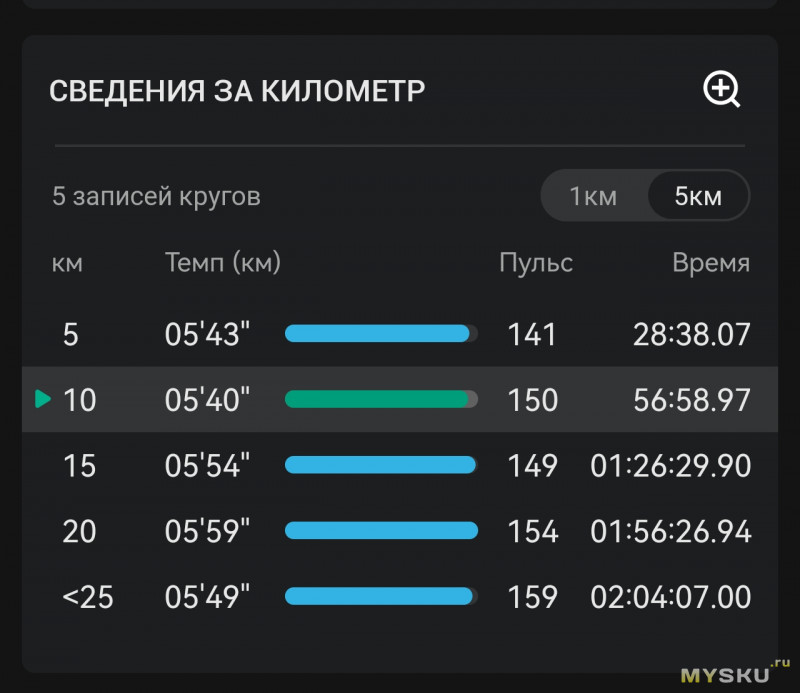
Task: Click the Пульс column header
Action: (536, 263)
